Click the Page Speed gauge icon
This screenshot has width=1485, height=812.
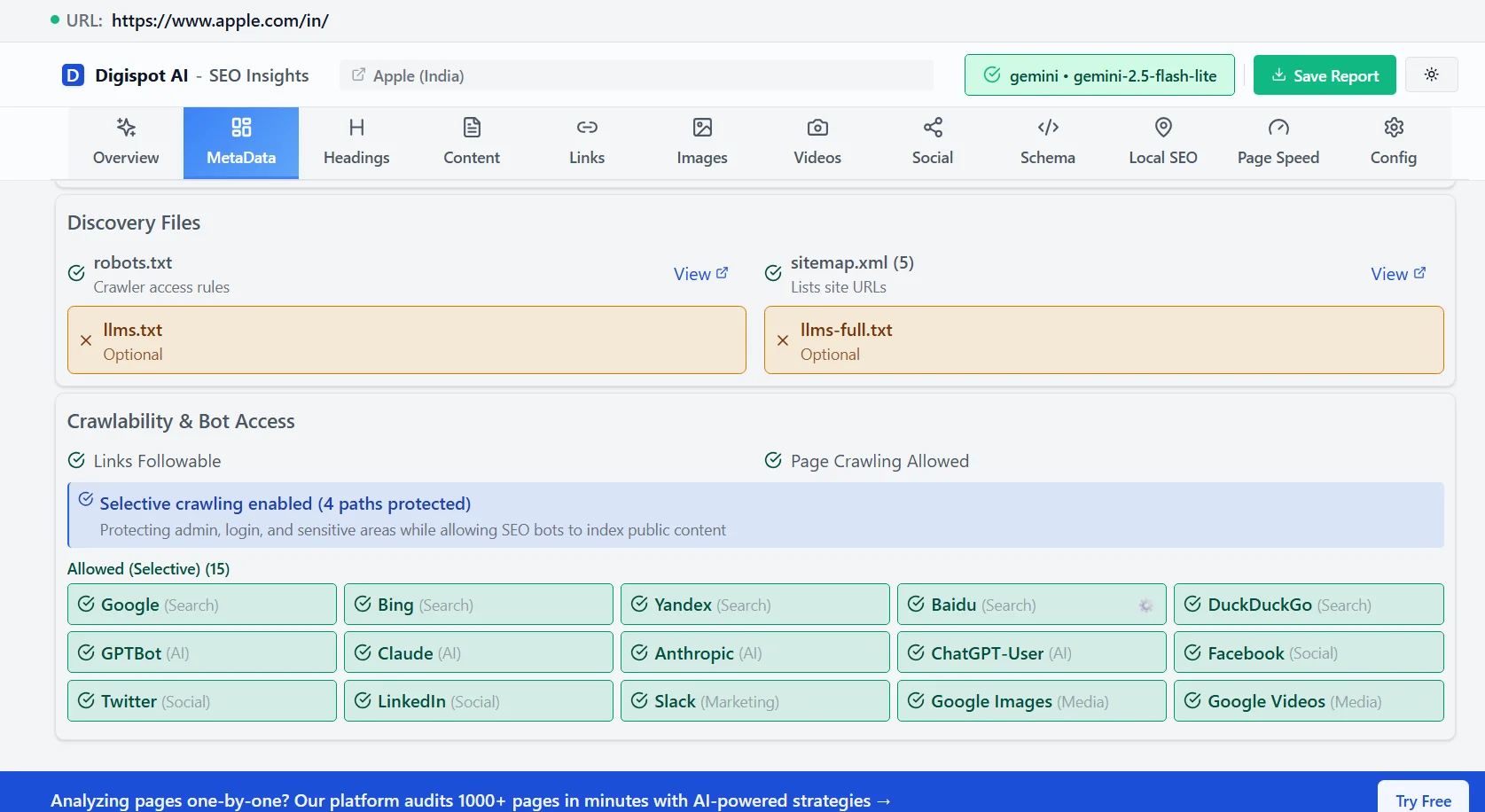pyautogui.click(x=1278, y=128)
